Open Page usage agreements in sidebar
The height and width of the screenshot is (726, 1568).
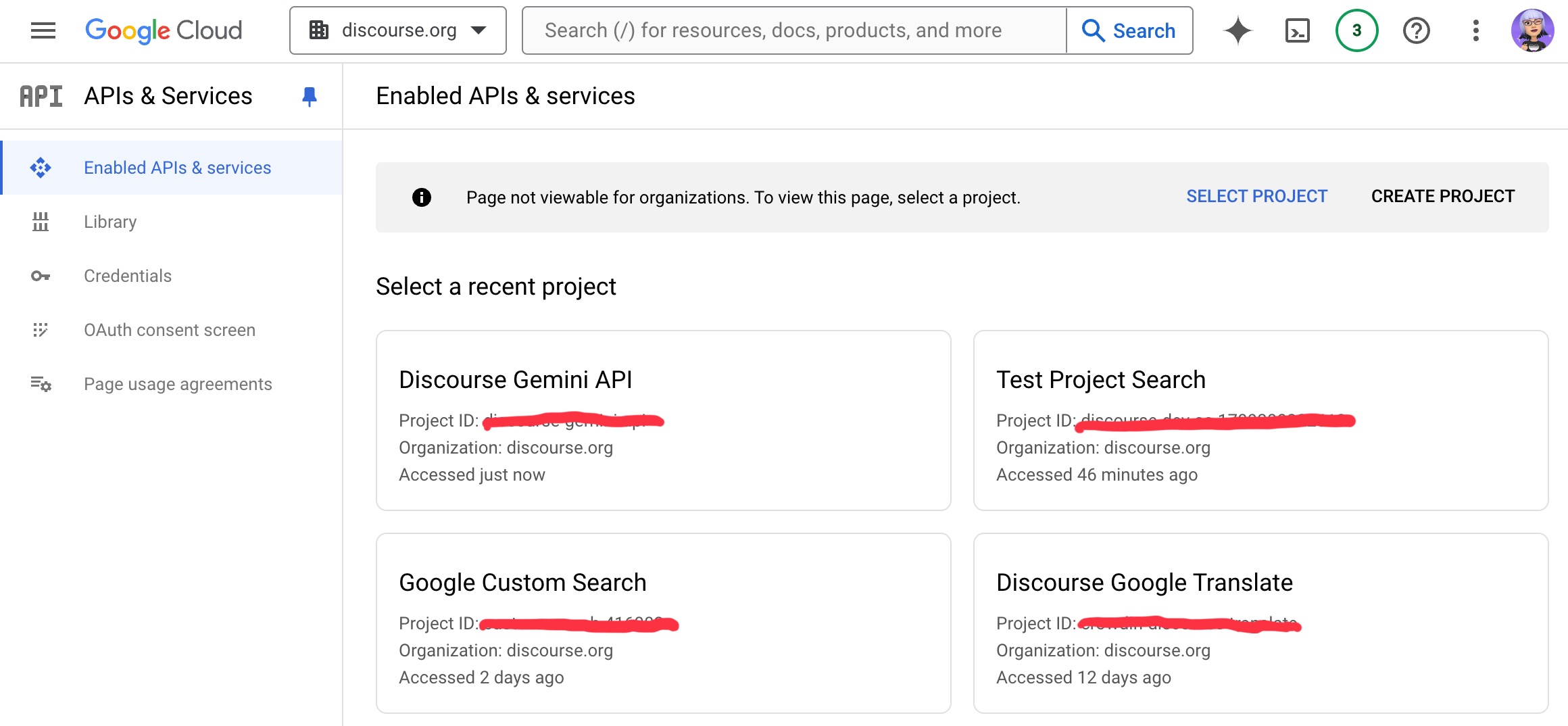172,384
